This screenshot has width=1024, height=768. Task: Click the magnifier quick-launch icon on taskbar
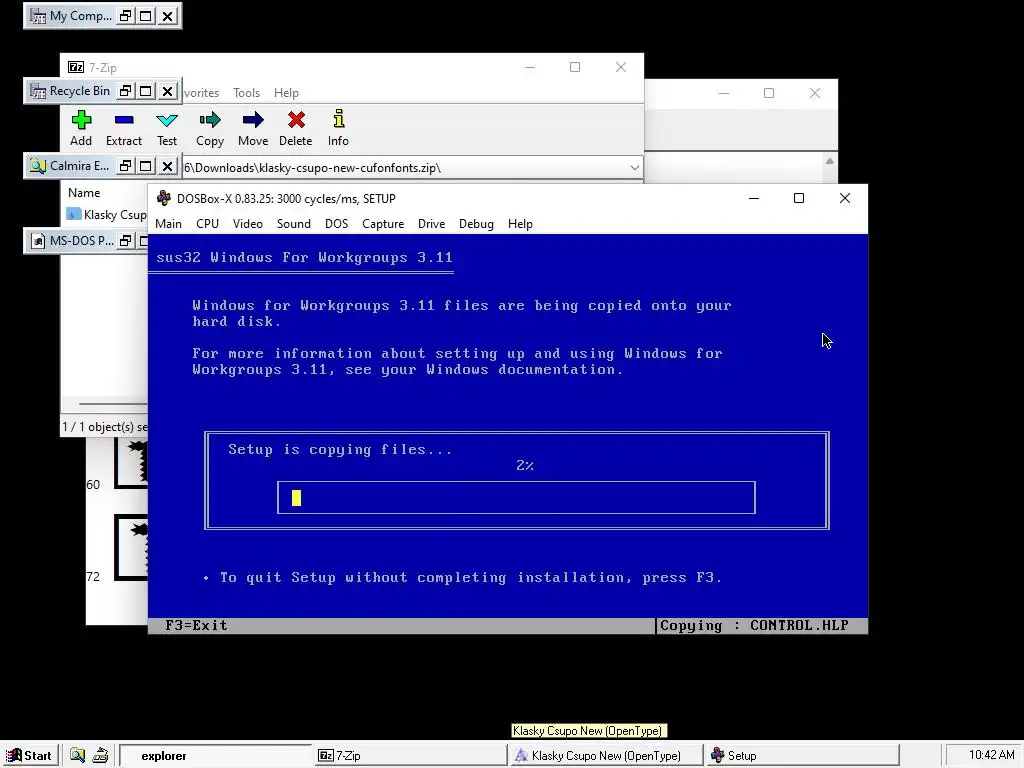(77, 756)
